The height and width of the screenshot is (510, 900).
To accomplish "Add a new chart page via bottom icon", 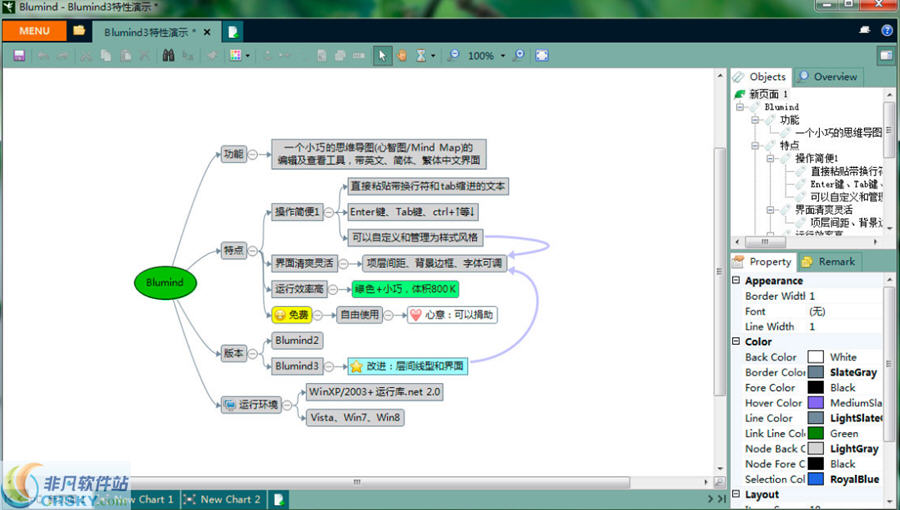I will pyautogui.click(x=278, y=499).
